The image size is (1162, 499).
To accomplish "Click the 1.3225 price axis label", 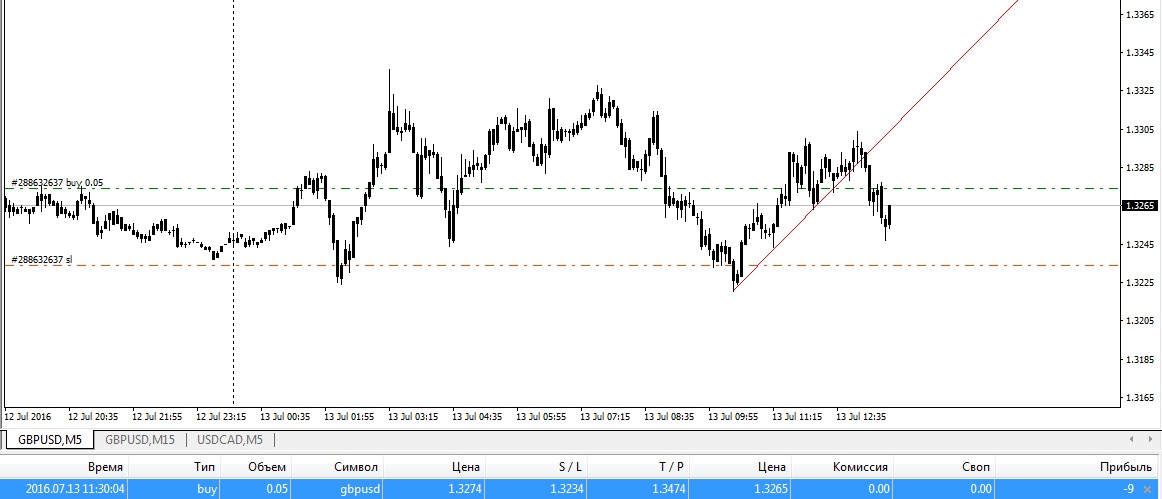I will point(1141,282).
